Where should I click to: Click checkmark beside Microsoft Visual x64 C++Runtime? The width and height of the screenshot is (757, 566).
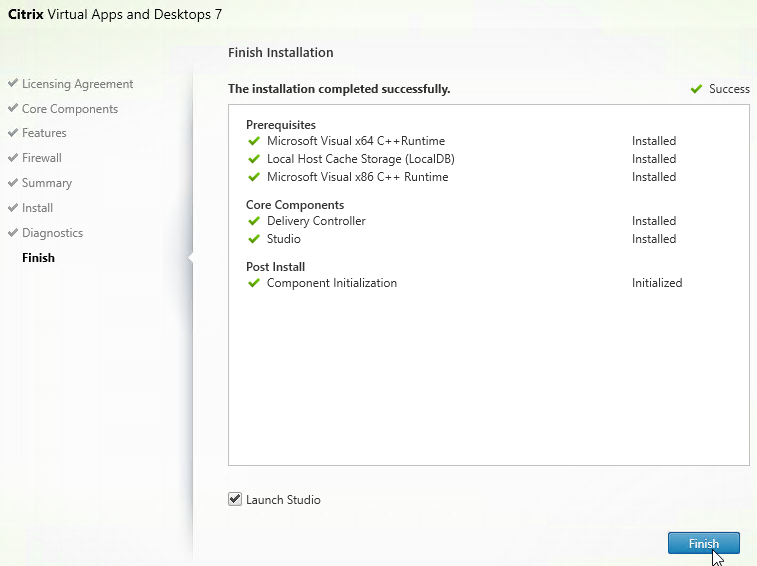coord(254,141)
